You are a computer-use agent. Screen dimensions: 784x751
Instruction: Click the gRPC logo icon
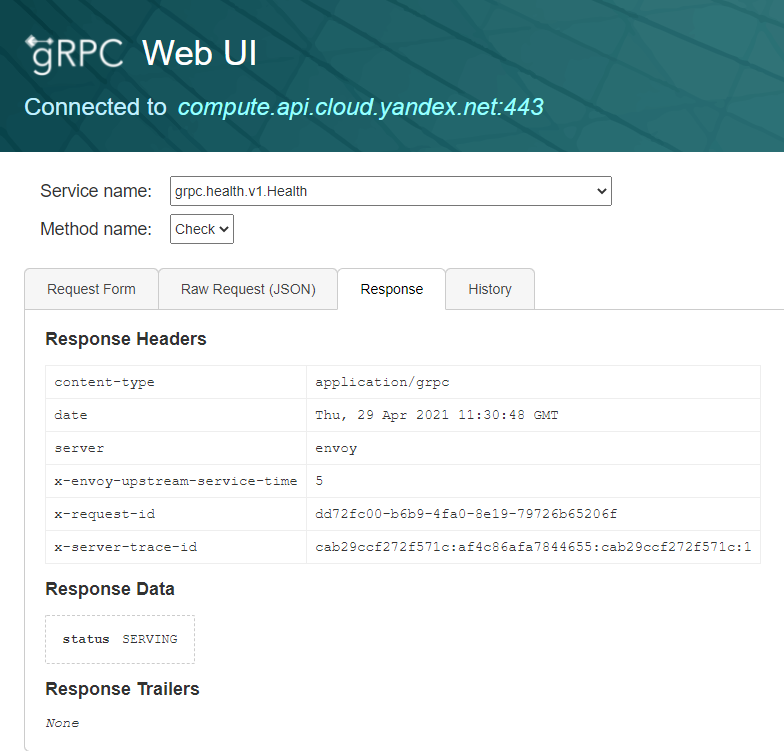coord(75,53)
